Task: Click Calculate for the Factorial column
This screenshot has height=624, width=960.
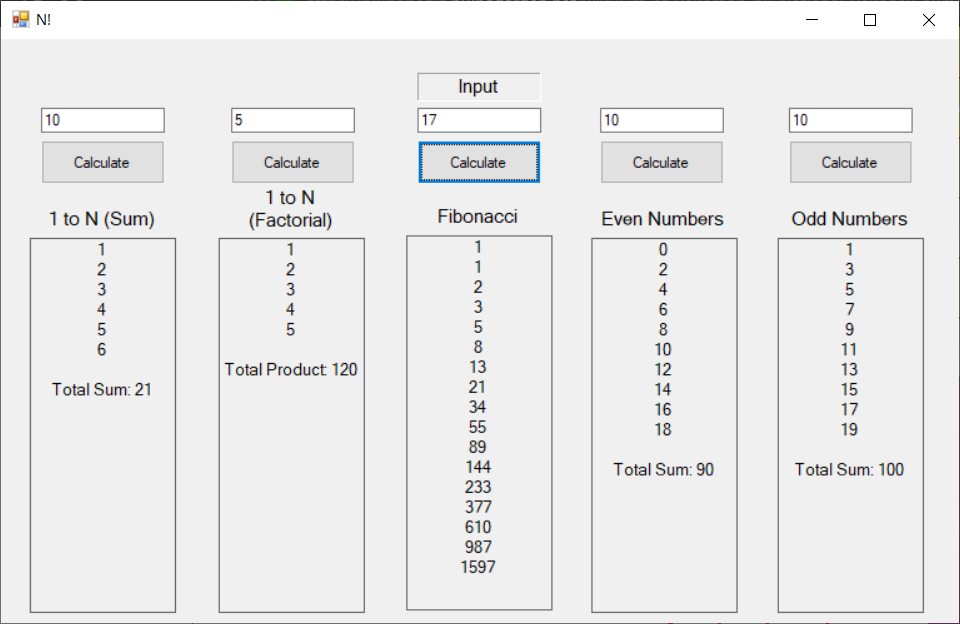Action: [x=293, y=162]
